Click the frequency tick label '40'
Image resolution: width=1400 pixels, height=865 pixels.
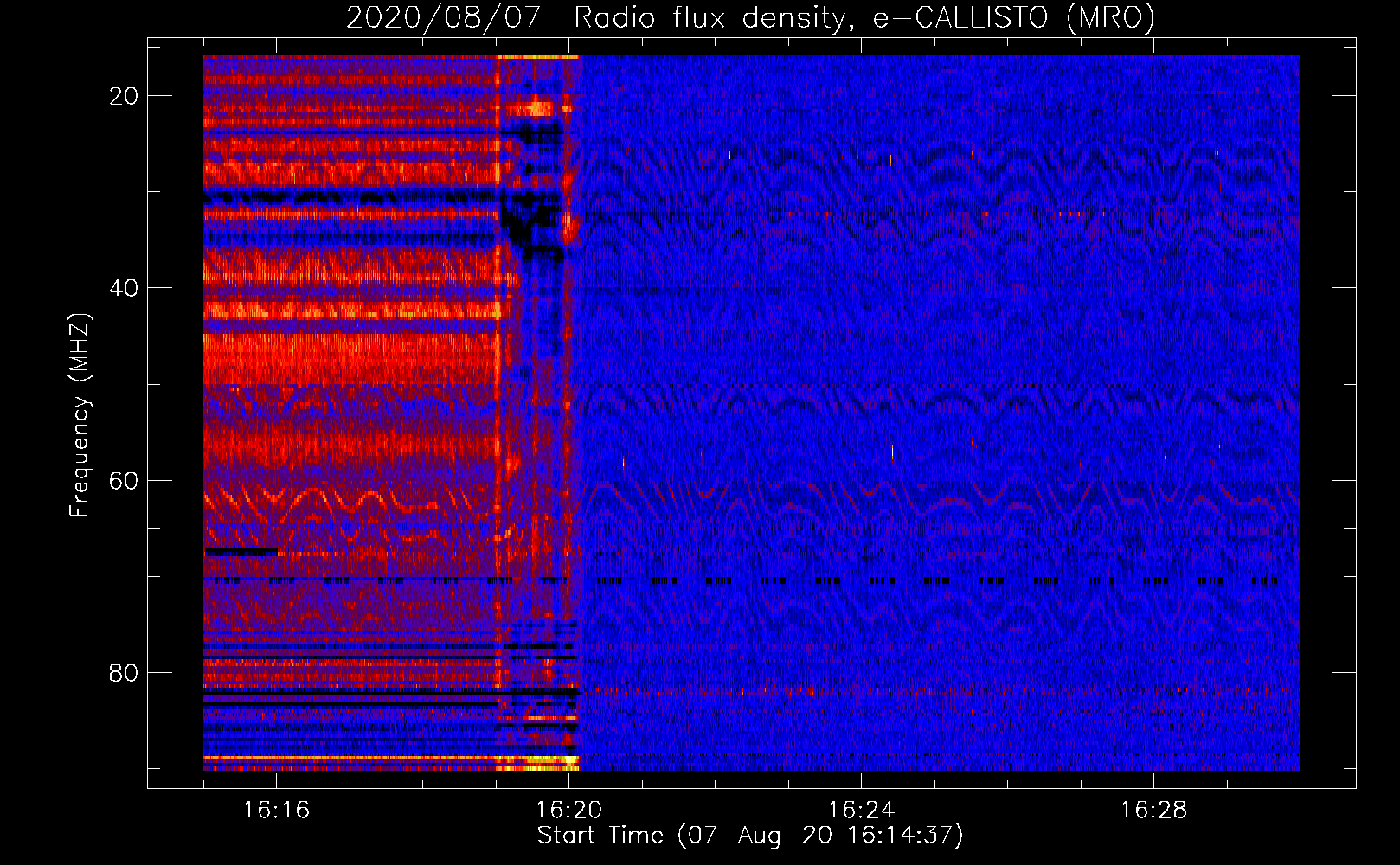tap(124, 288)
